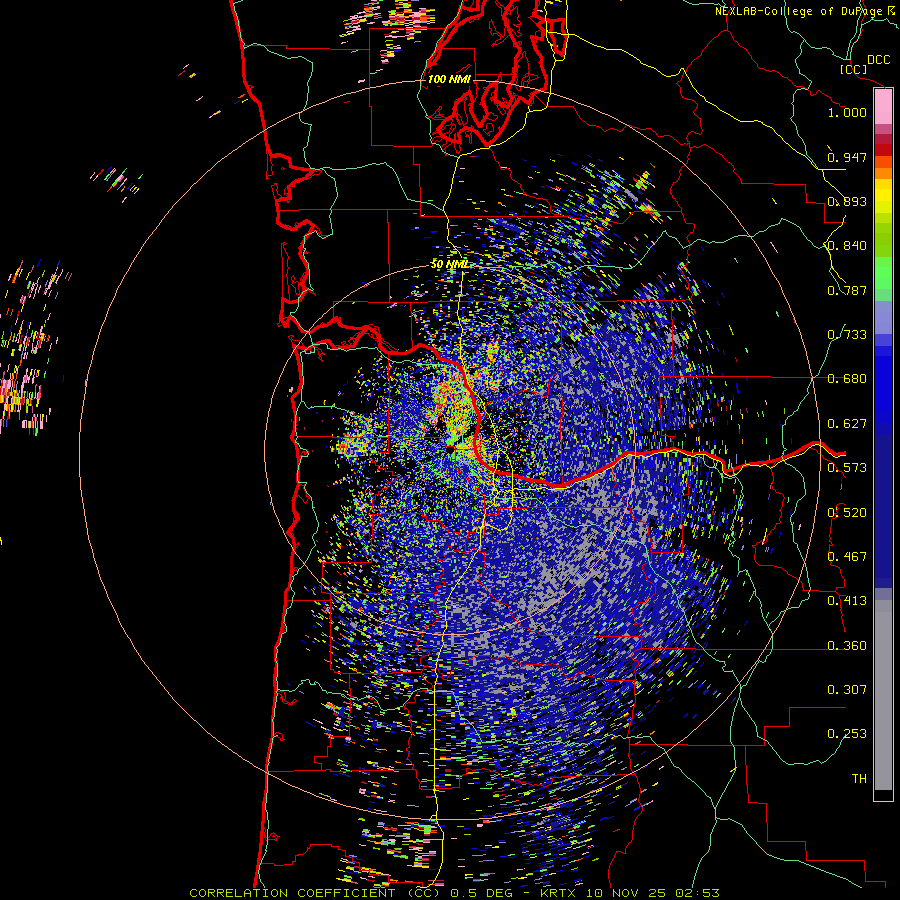Image resolution: width=900 pixels, height=900 pixels.
Task: Select the 0.253 scale value
Action: click(x=847, y=734)
